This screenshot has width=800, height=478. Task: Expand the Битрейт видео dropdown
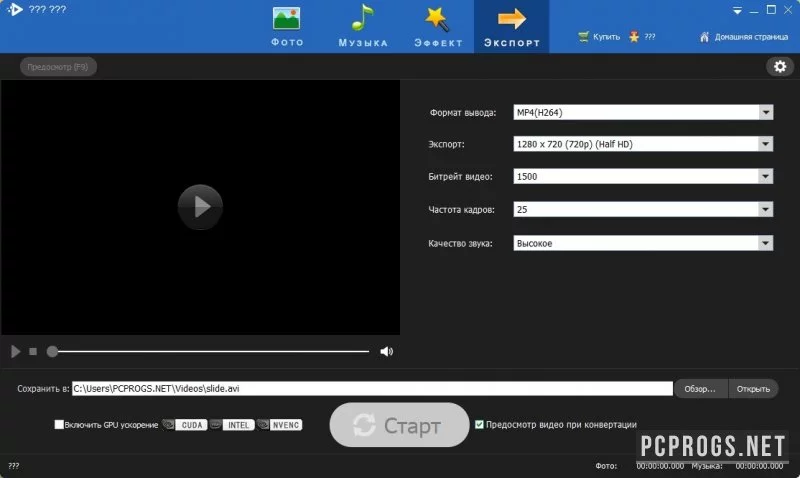tap(766, 177)
